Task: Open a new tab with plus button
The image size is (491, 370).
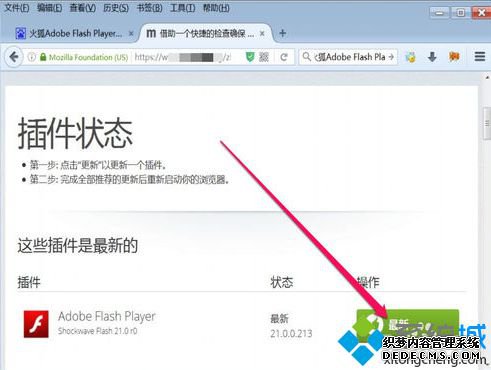Action: click(283, 33)
